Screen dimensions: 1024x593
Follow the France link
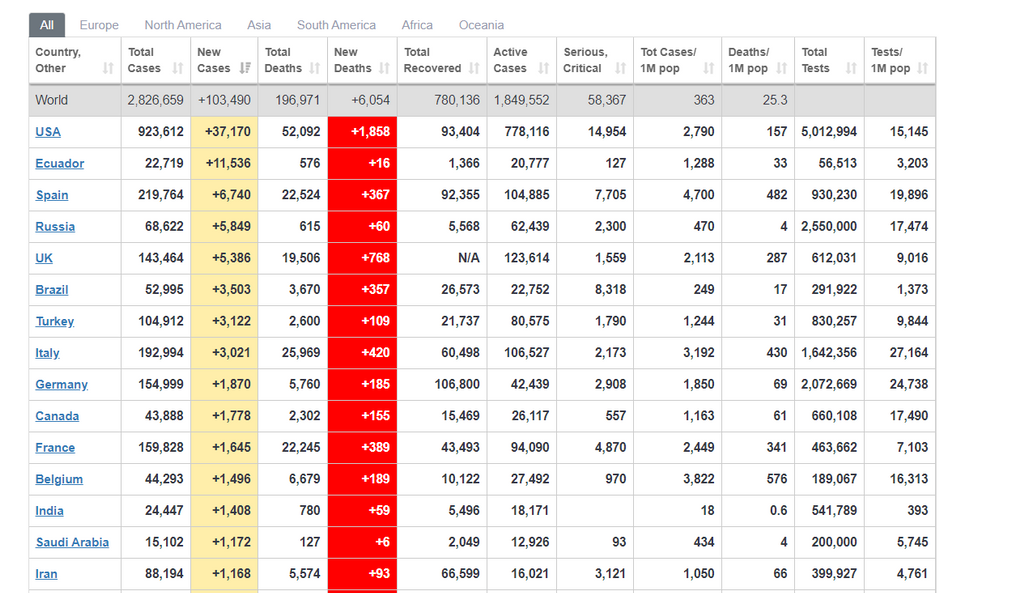tap(55, 448)
